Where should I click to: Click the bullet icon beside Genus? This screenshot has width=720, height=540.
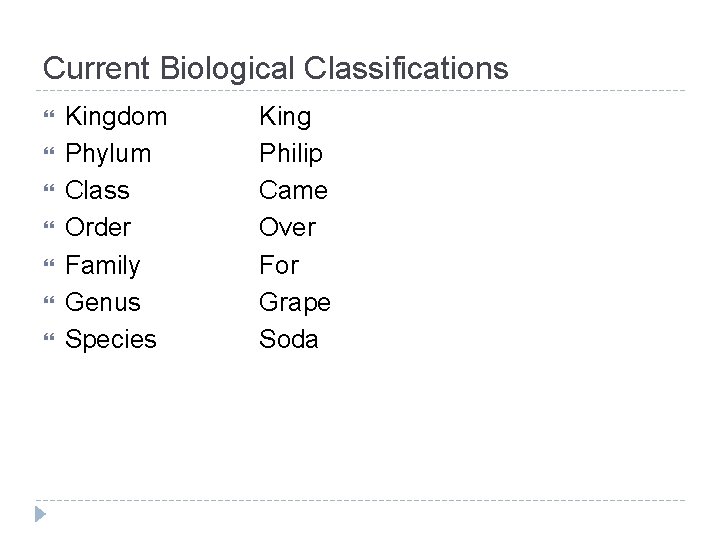49,303
